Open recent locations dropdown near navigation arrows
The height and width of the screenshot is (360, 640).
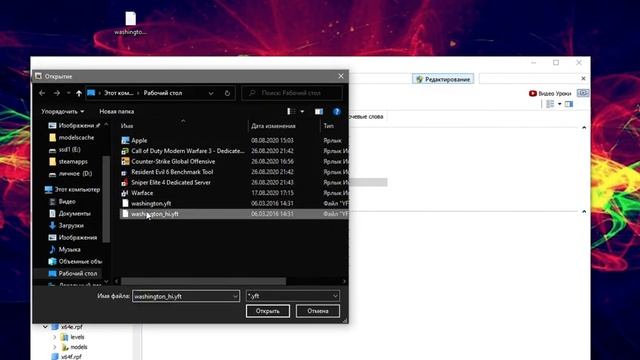68,93
